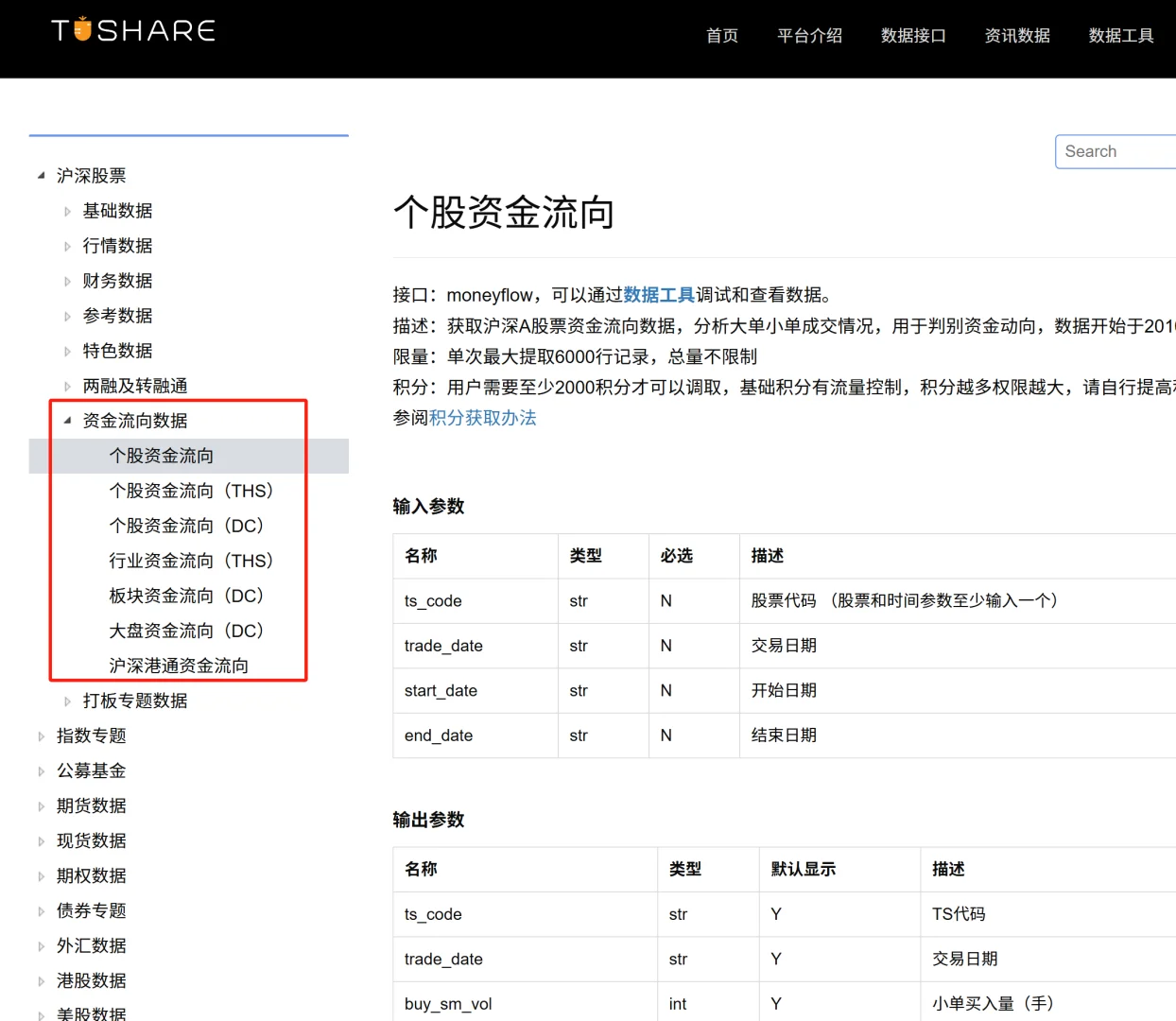Open the 数据工具 link in the description
The height and width of the screenshot is (1021, 1176).
point(659,294)
